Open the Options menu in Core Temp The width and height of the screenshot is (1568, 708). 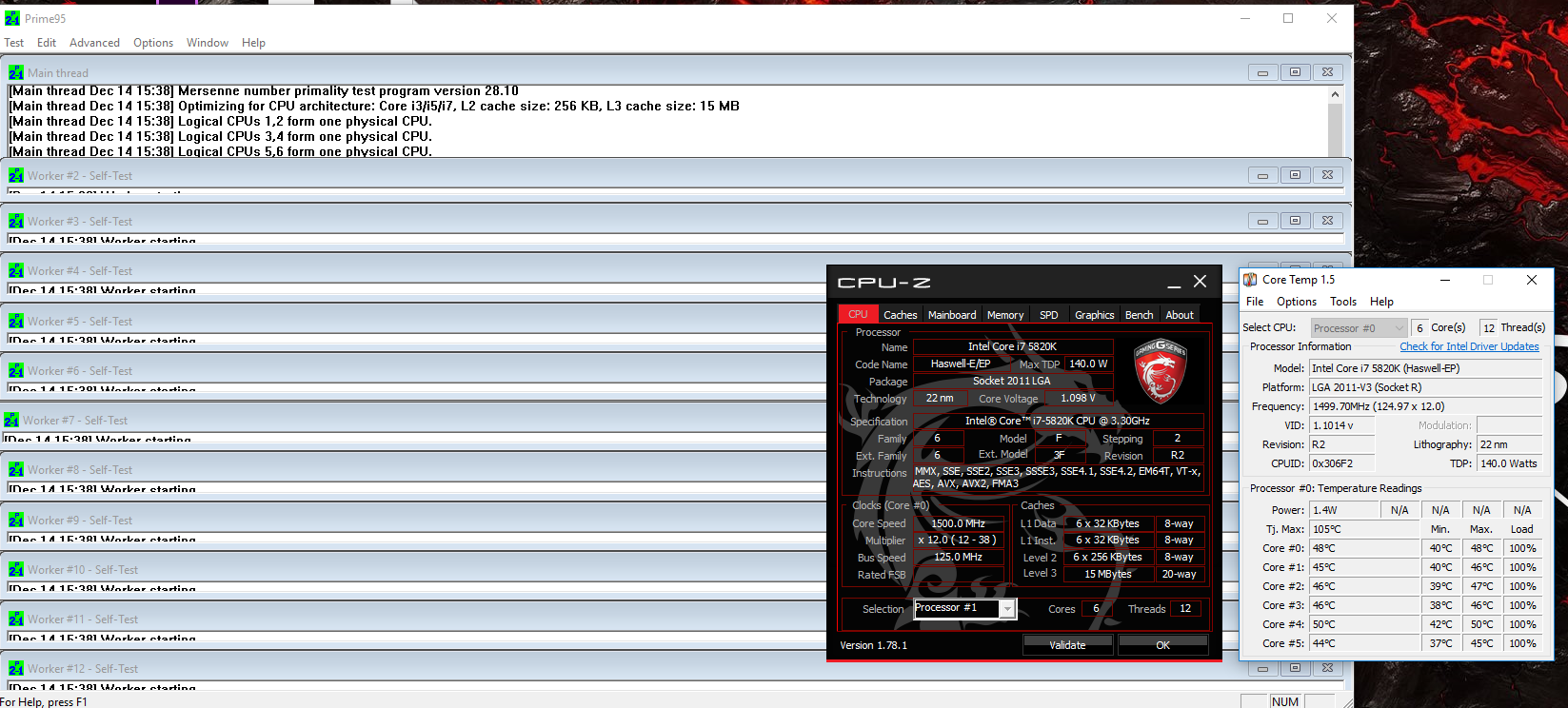1297,302
